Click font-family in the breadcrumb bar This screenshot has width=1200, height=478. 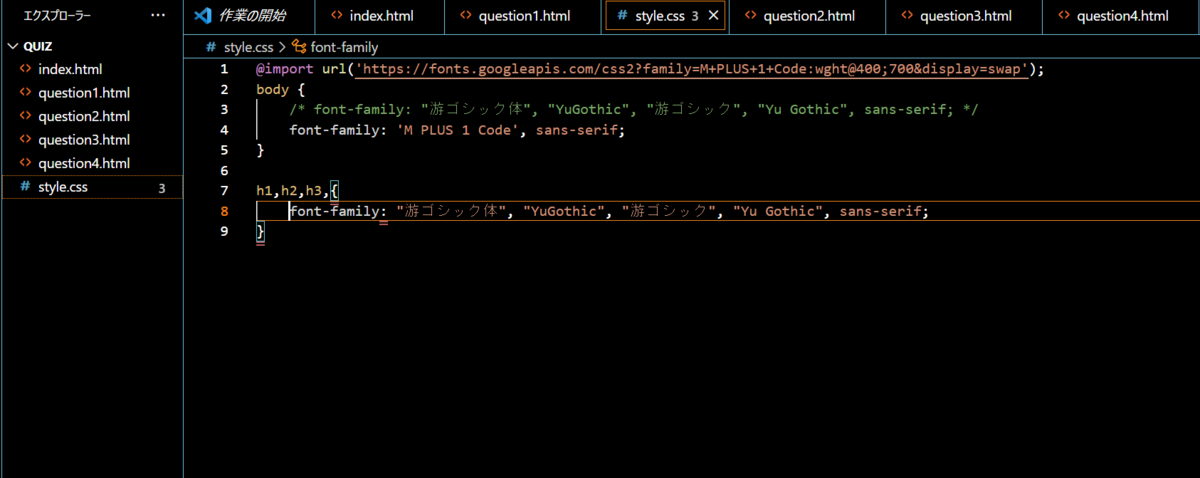pos(344,47)
